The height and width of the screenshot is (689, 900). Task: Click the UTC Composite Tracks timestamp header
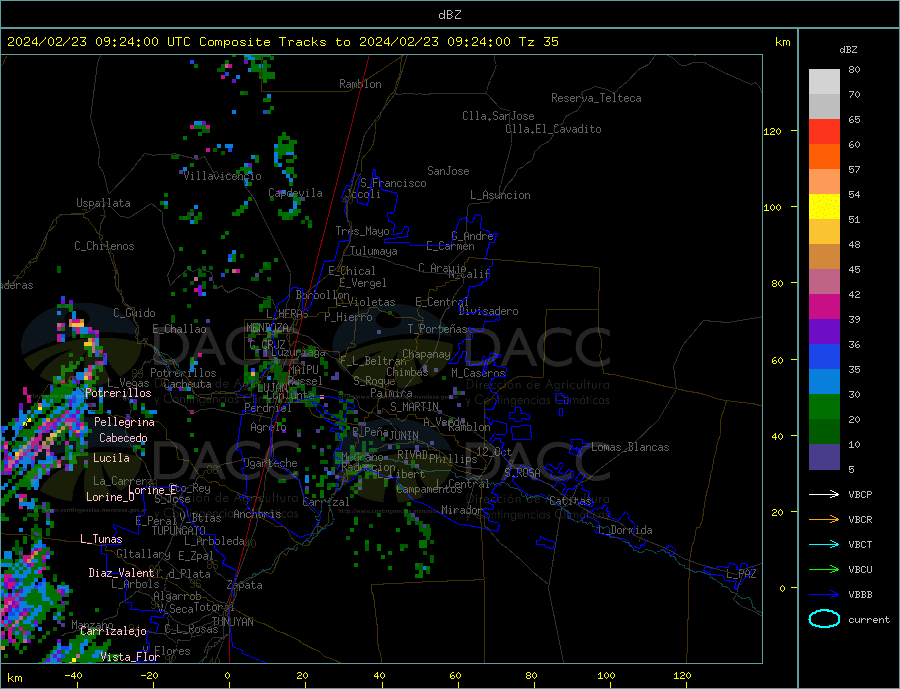click(x=282, y=42)
